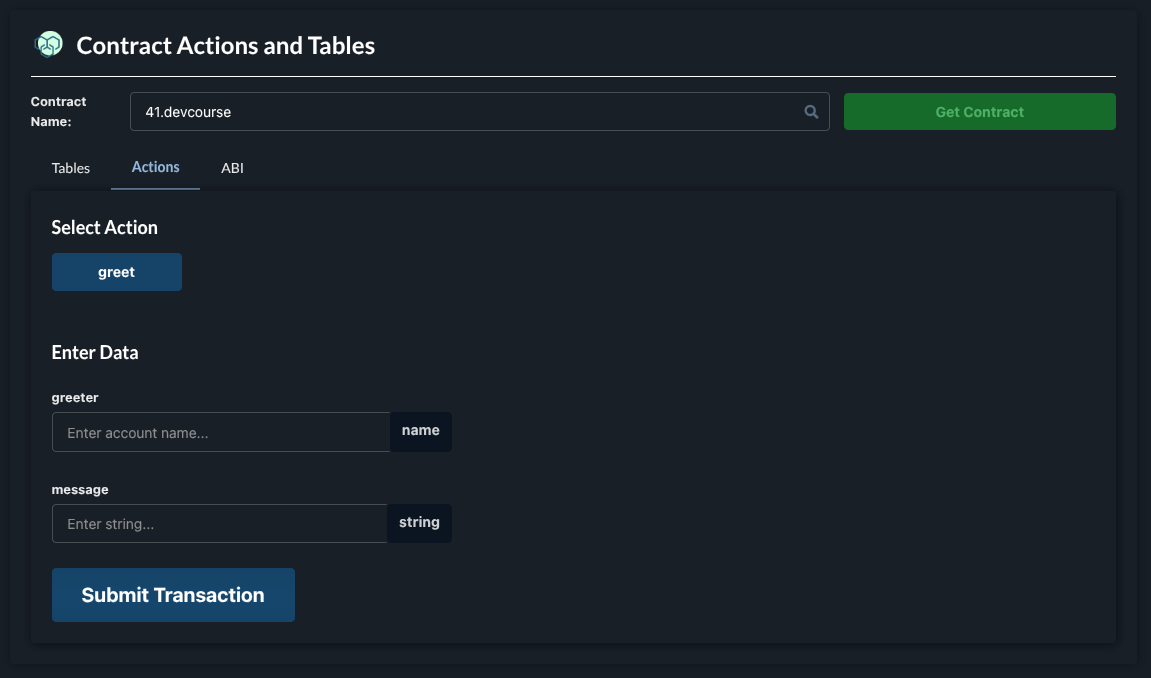Click the greeter account name input field

220,432
